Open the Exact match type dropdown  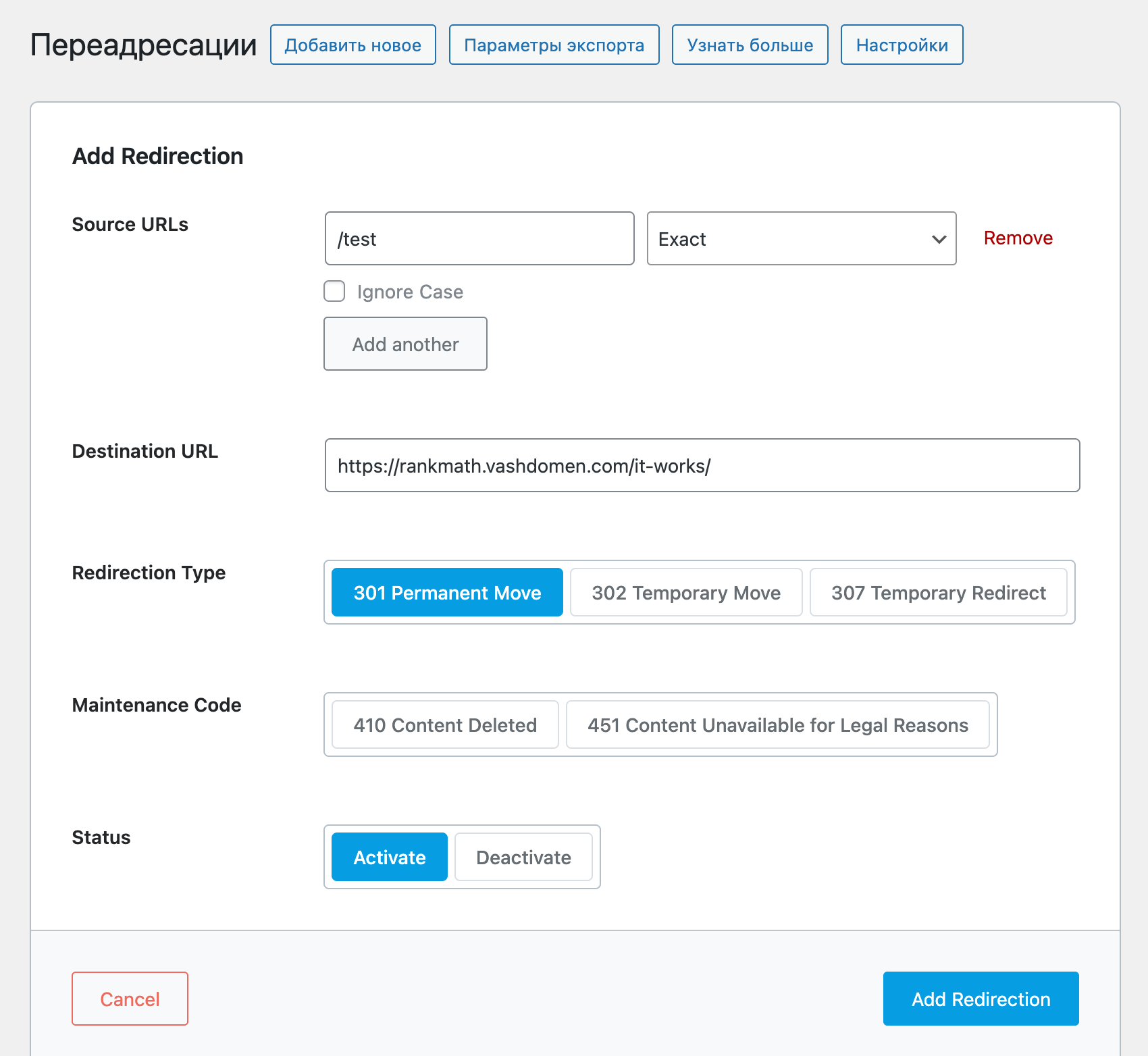pos(802,238)
